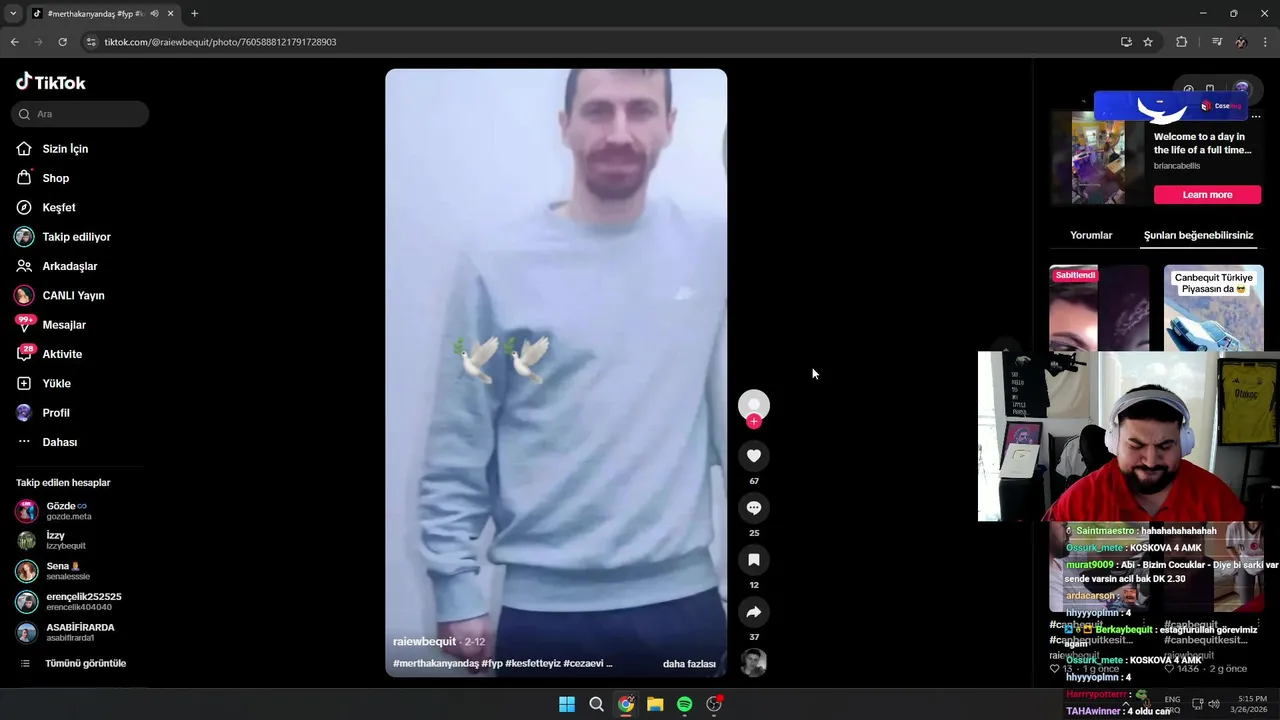Open sound disc thumbnail
Image resolution: width=1280 pixels, height=720 pixels.
754,662
